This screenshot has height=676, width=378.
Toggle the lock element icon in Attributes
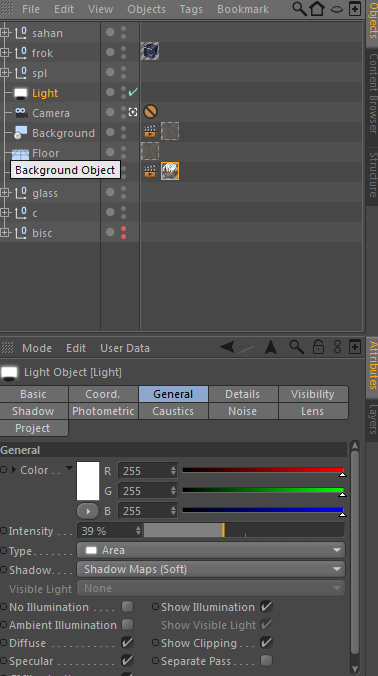pyautogui.click(x=318, y=347)
